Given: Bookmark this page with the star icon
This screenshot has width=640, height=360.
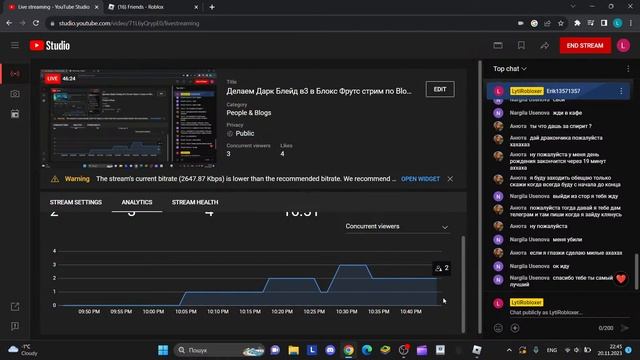Looking at the screenshot, I should [561, 23].
